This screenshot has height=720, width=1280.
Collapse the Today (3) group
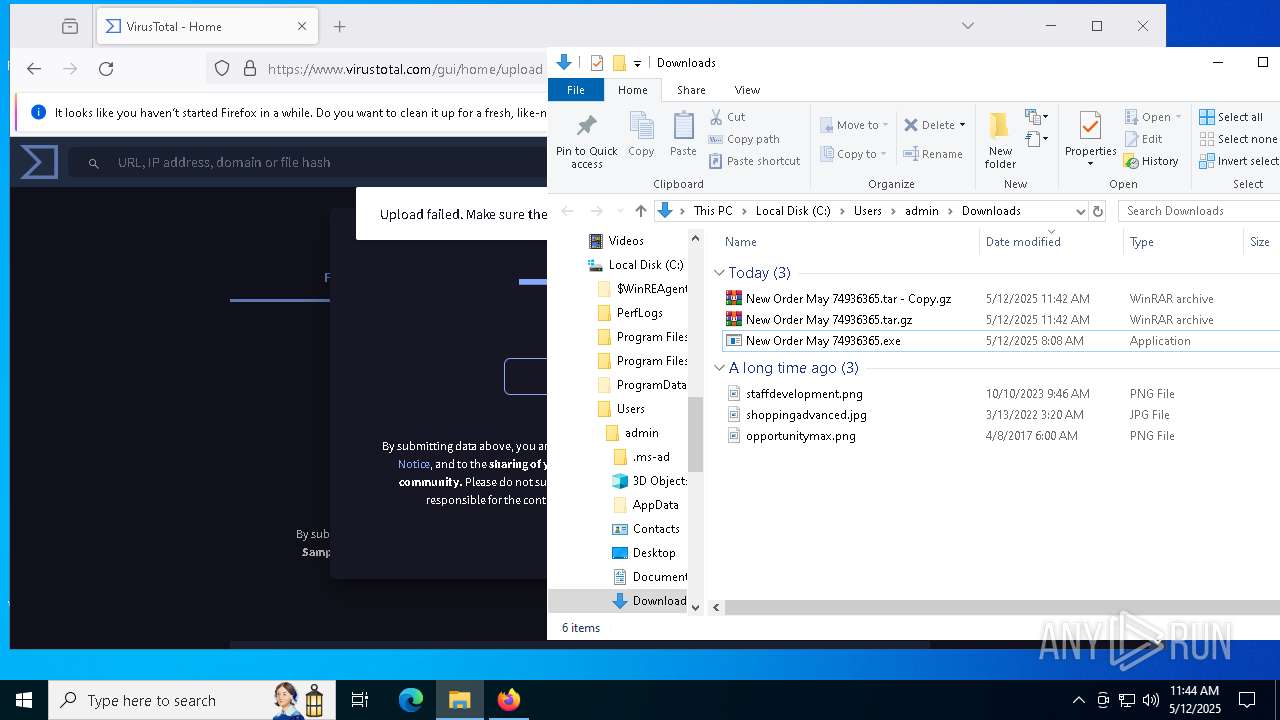(x=719, y=273)
